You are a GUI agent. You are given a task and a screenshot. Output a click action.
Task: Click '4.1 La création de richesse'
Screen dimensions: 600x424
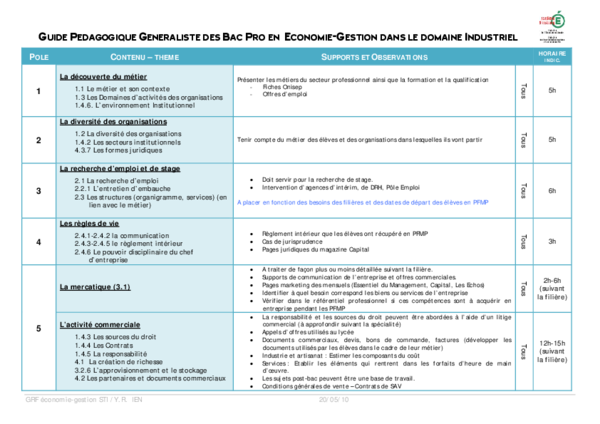click(119, 362)
